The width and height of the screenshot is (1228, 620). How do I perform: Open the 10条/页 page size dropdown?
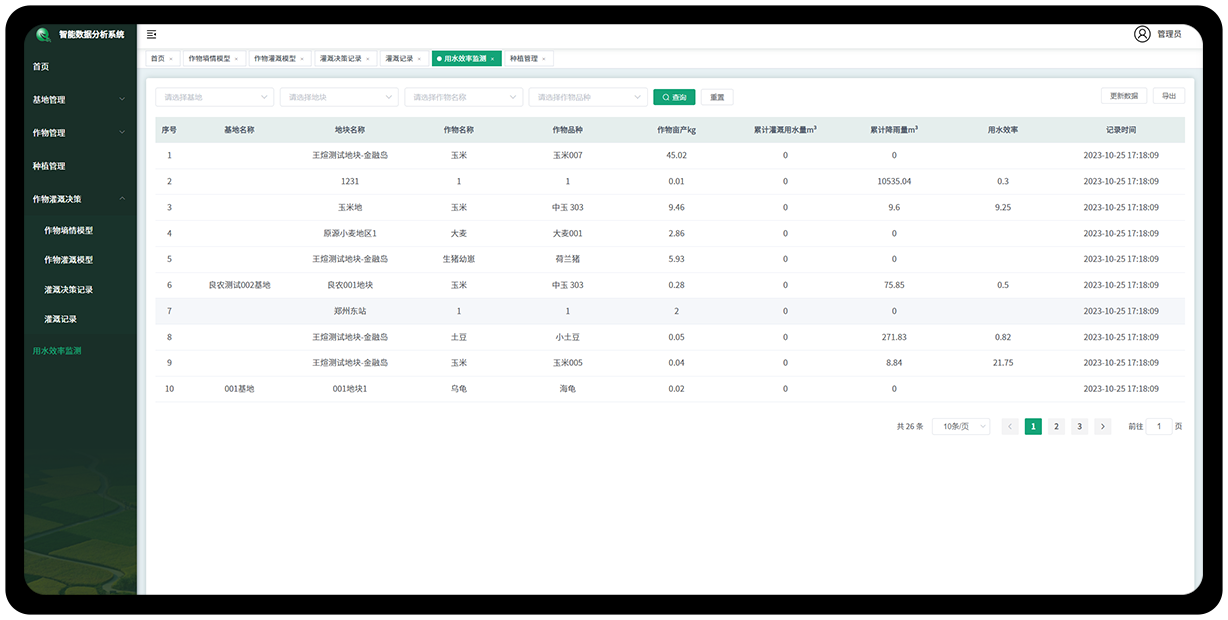(959, 426)
